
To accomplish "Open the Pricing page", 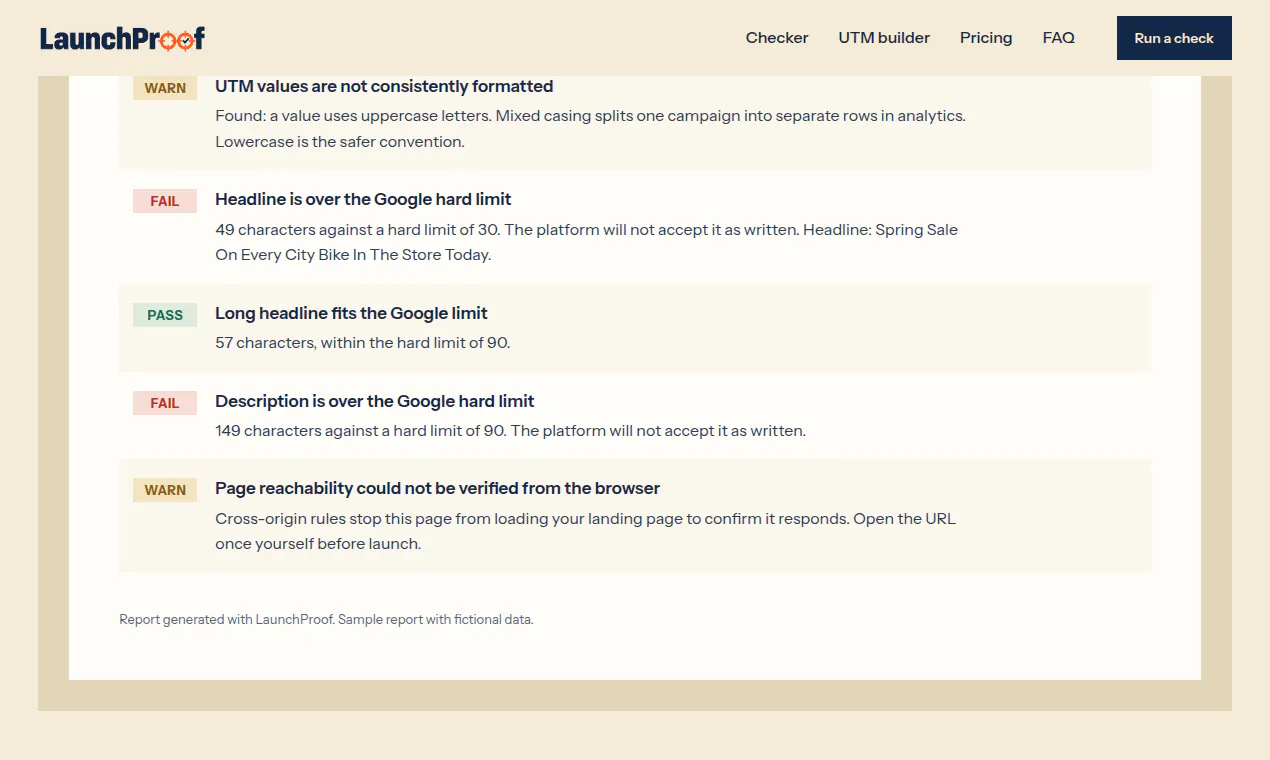I will tap(986, 38).
